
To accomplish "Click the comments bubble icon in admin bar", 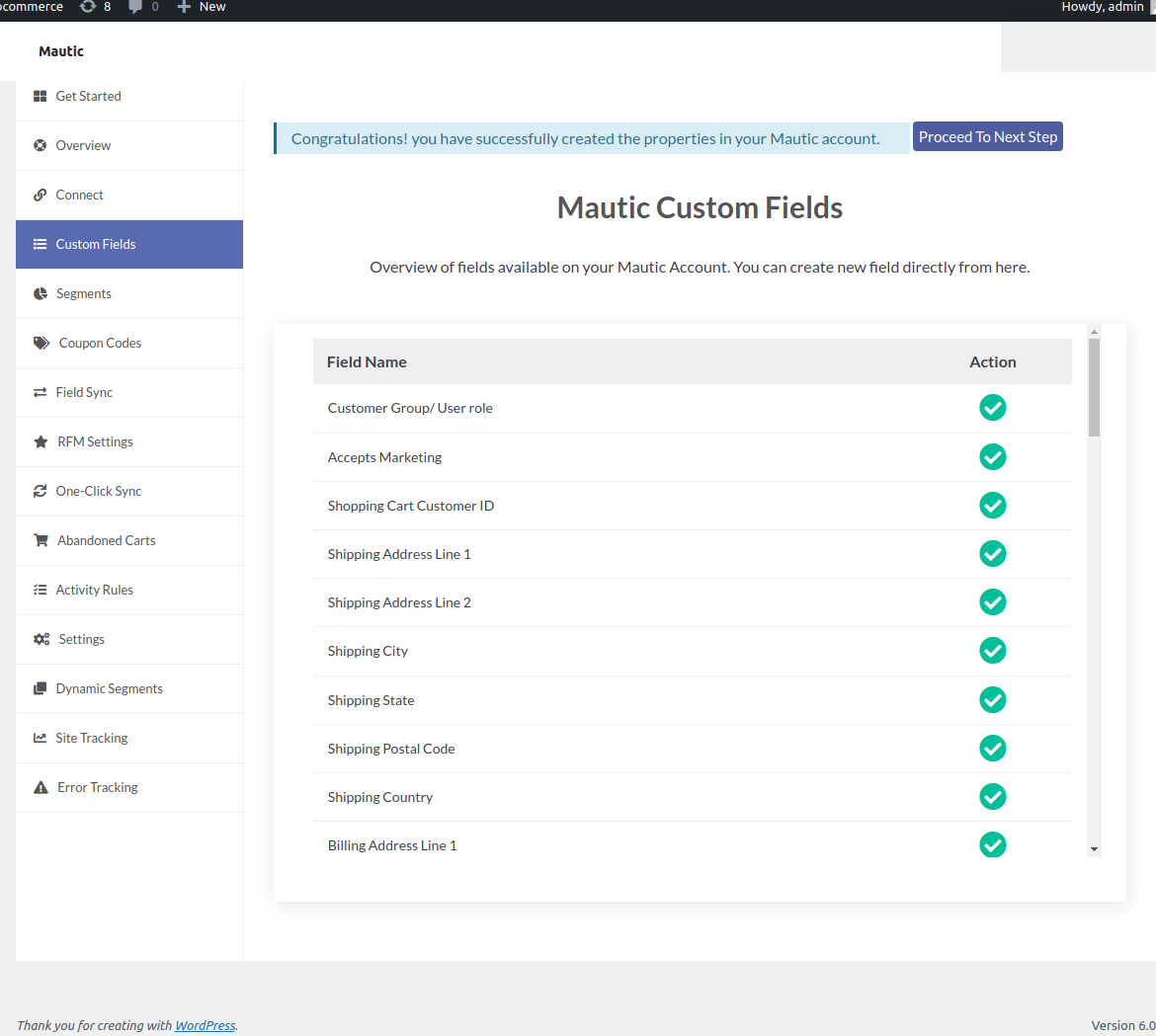I will [135, 7].
